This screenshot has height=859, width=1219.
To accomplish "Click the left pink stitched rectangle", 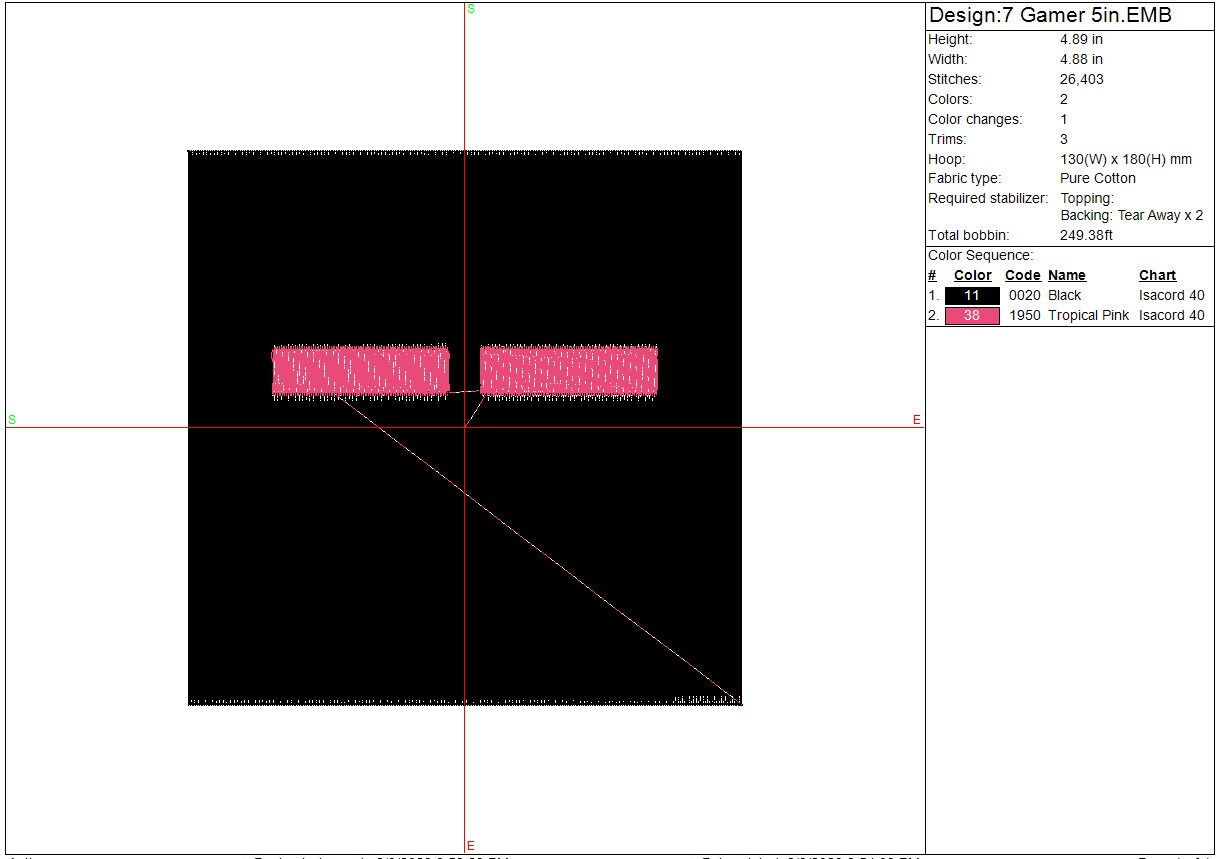I will [361, 371].
